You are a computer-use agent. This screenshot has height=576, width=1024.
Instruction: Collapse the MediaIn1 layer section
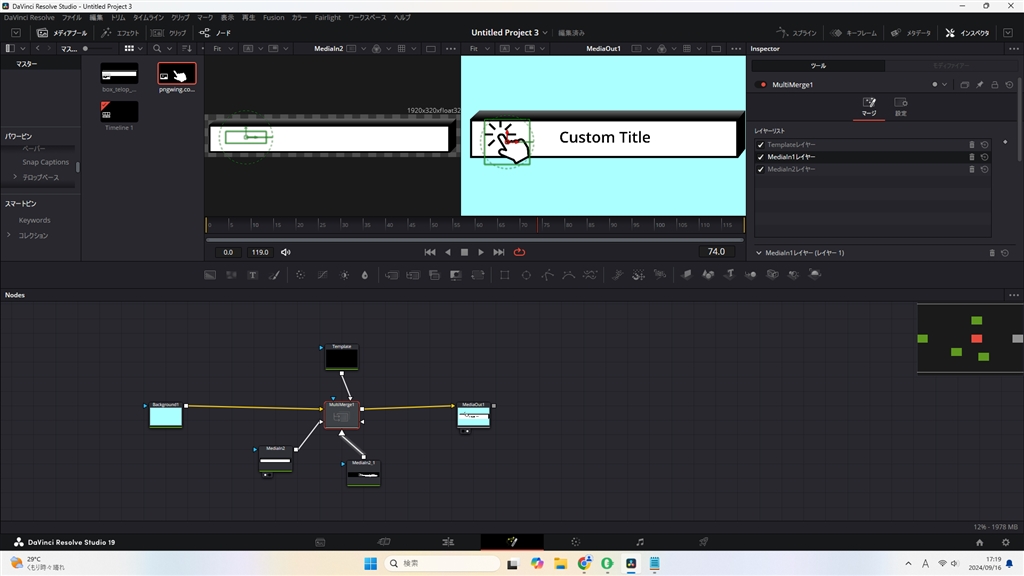coord(759,253)
